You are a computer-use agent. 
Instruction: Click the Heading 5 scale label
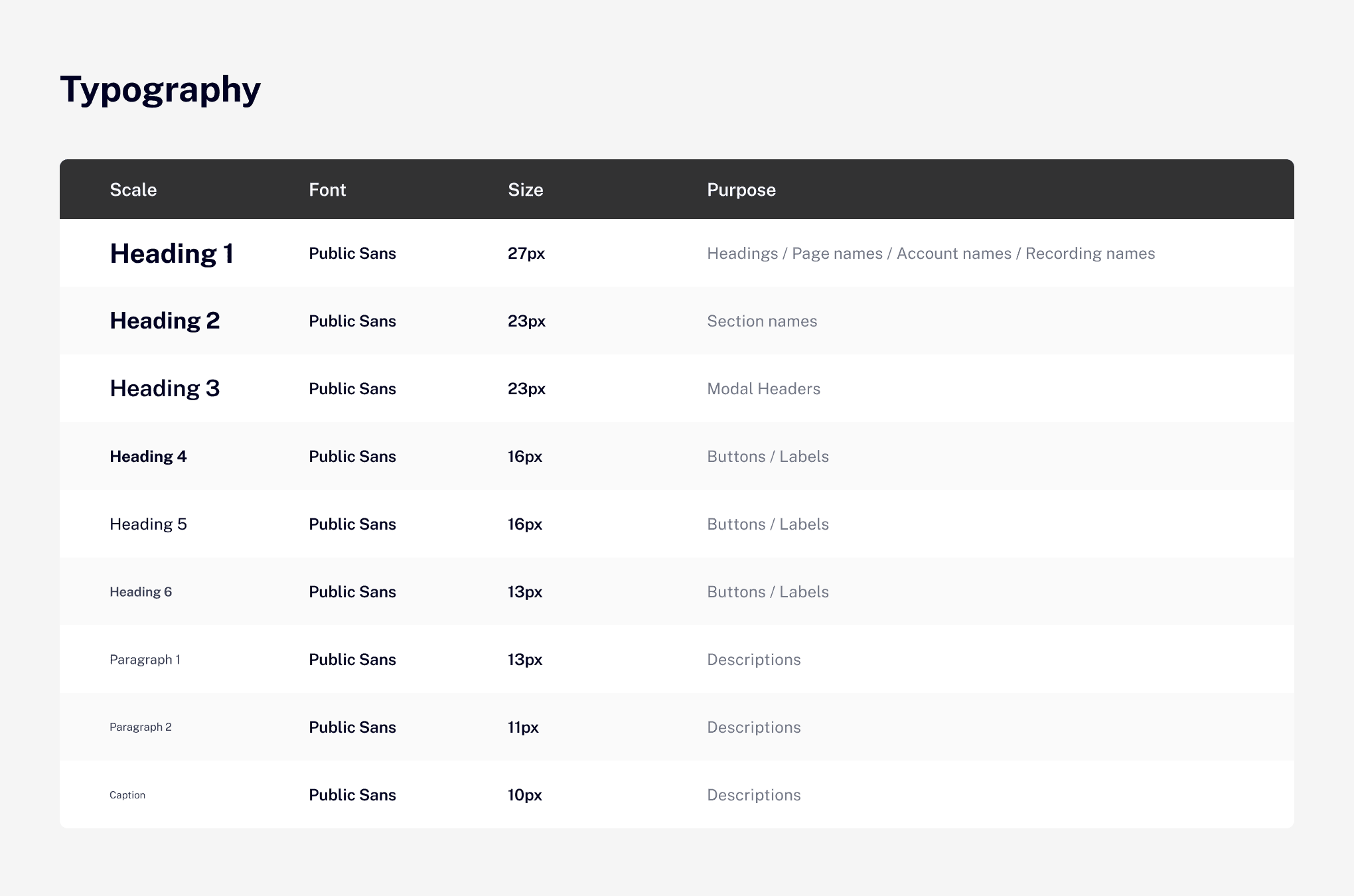tap(148, 524)
